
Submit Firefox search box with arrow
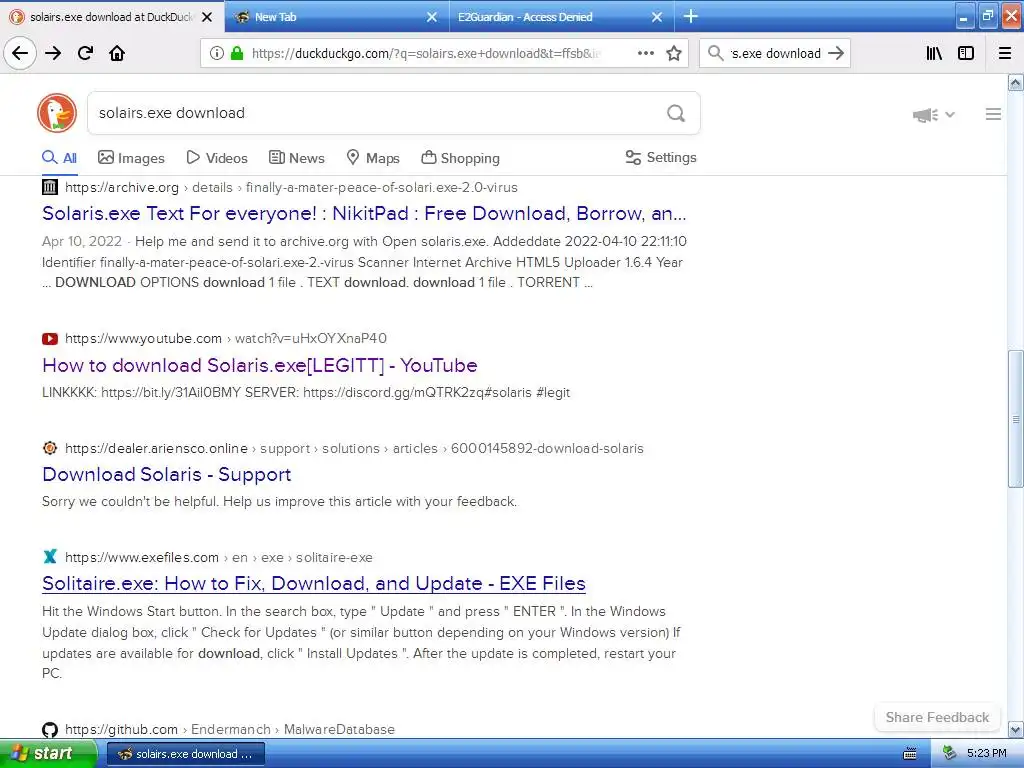[x=836, y=53]
